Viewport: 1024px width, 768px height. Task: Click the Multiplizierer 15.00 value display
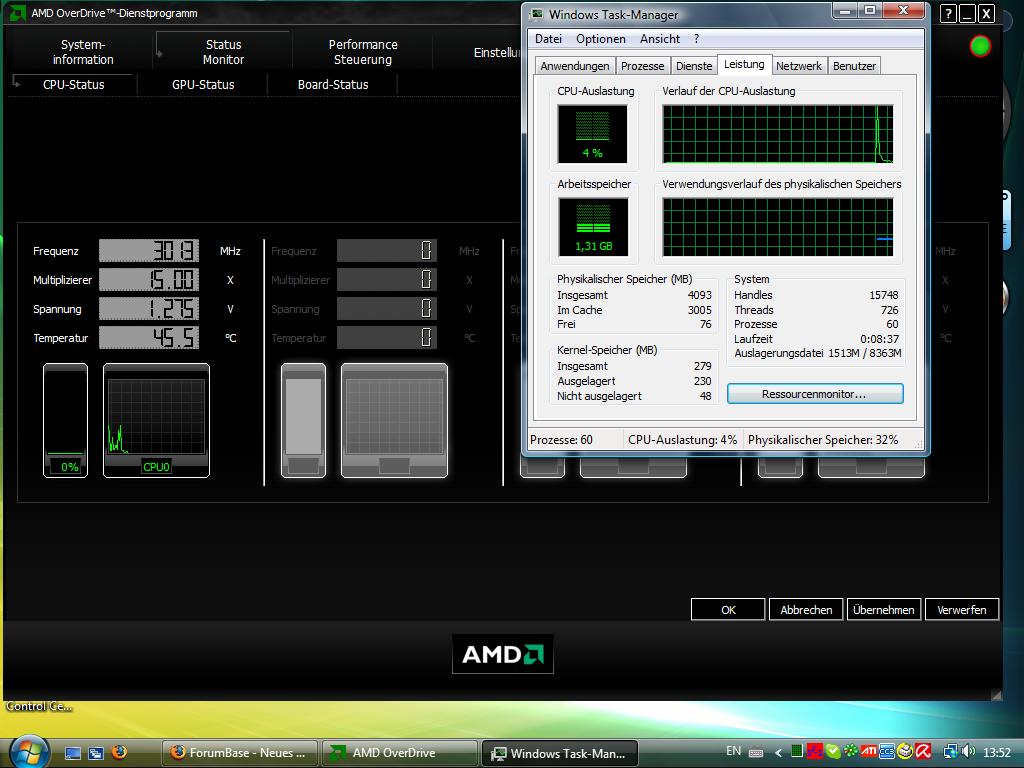[x=149, y=280]
